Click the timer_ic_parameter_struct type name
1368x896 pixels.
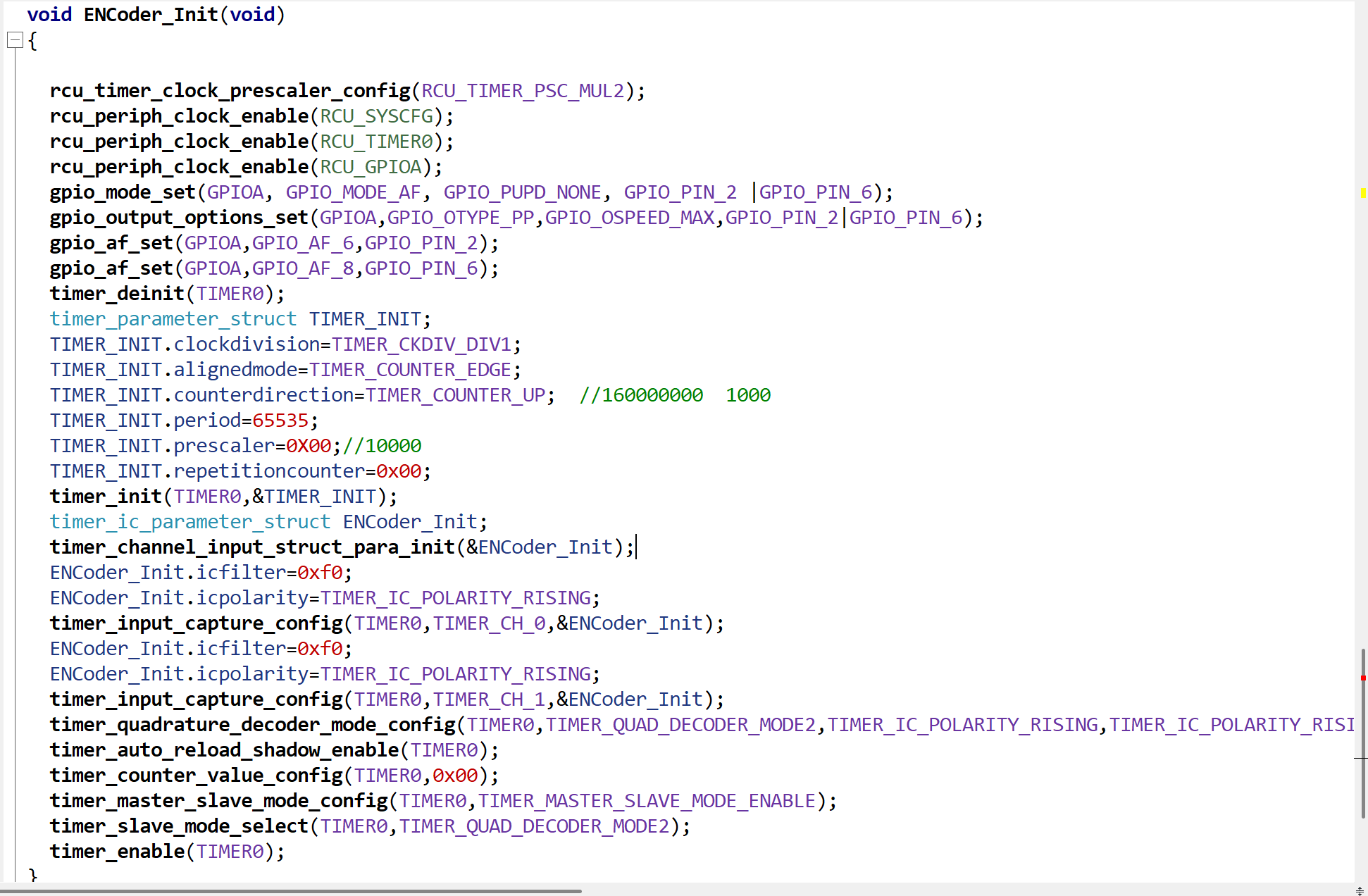click(189, 522)
